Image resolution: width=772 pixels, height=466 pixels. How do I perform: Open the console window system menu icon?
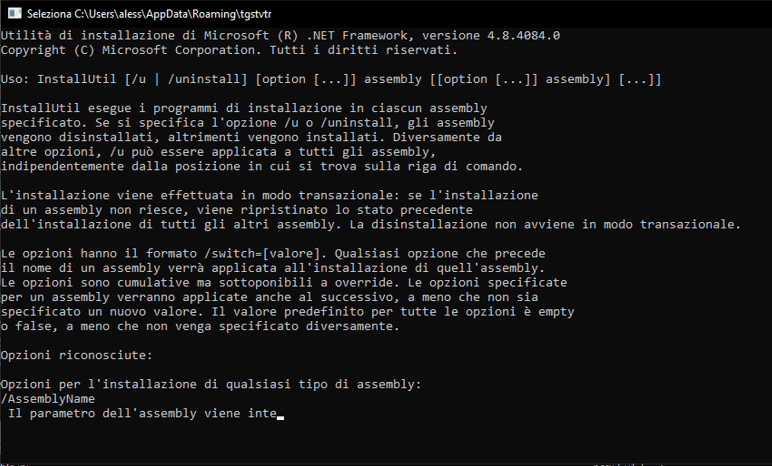(x=15, y=13)
